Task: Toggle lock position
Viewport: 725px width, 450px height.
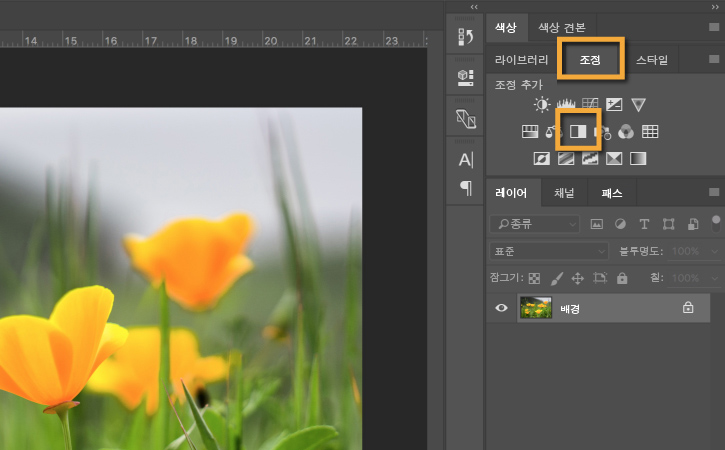Action: [578, 278]
